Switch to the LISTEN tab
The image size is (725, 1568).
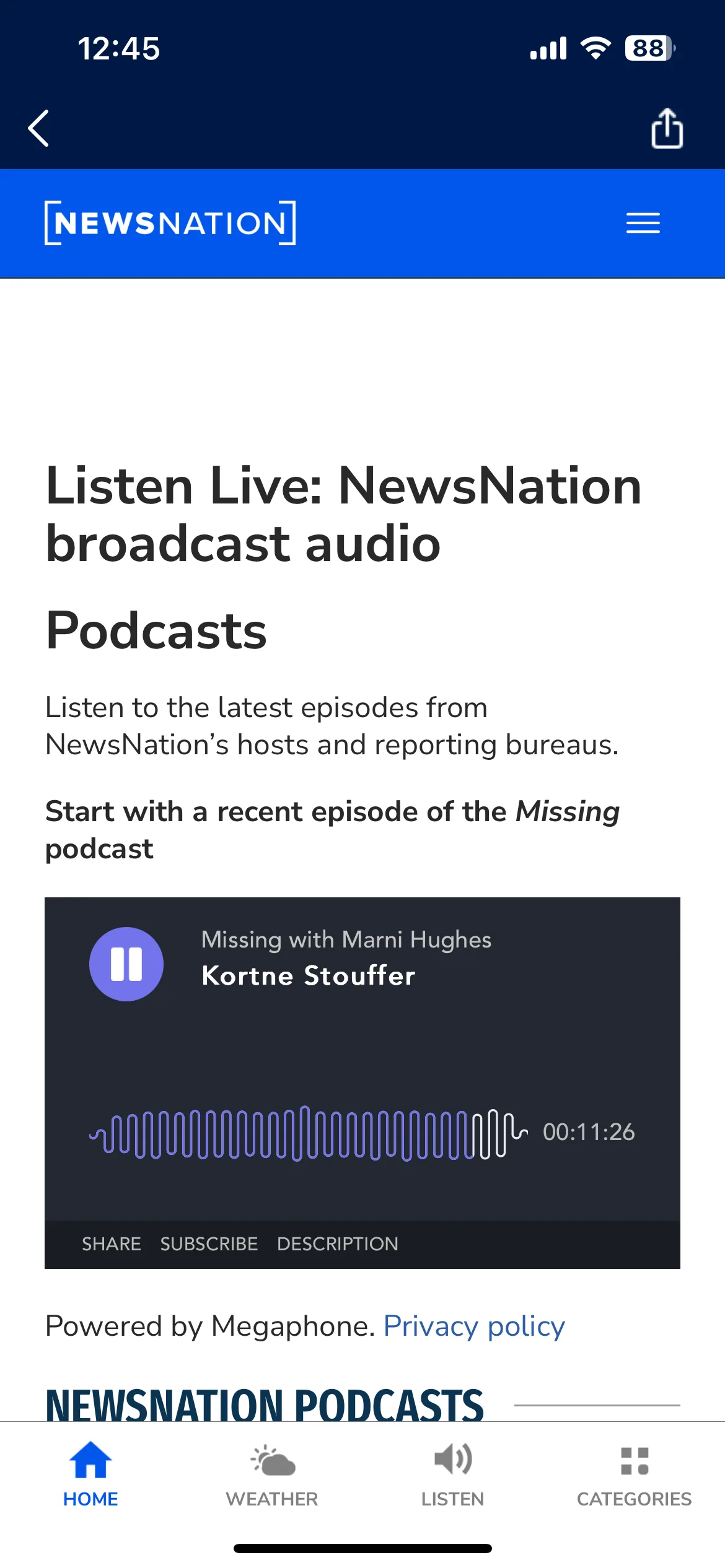click(453, 1474)
